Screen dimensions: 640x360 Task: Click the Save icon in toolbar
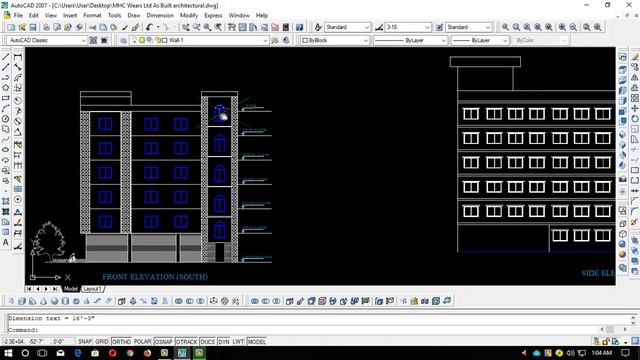click(x=33, y=27)
